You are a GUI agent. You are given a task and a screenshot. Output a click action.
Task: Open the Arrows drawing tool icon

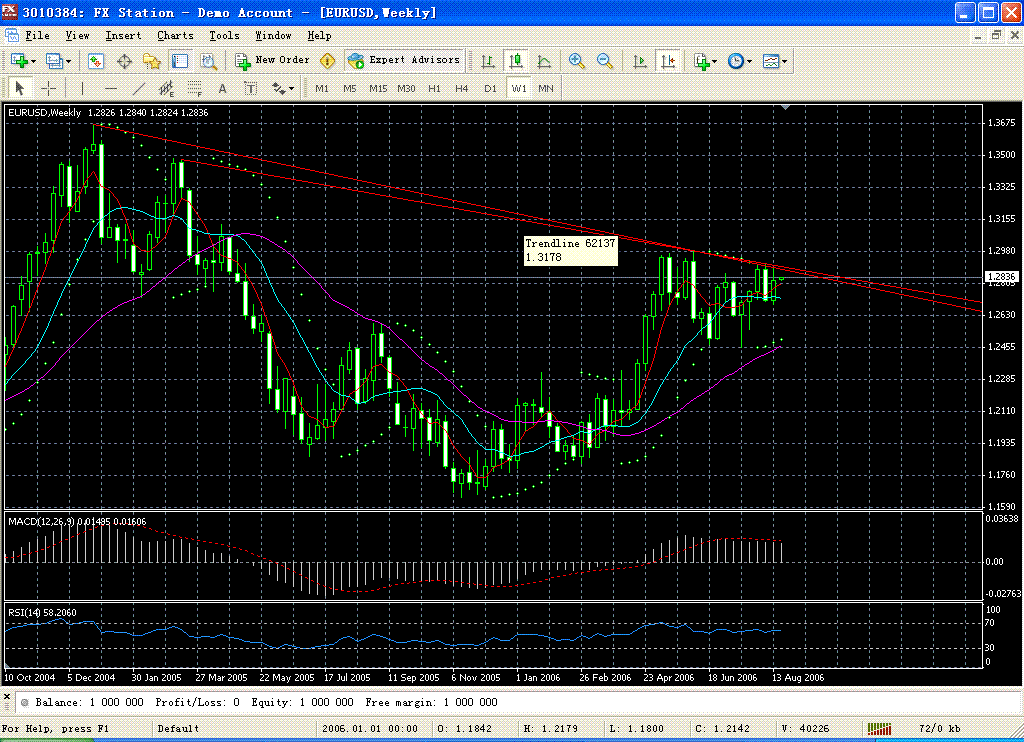pos(279,88)
